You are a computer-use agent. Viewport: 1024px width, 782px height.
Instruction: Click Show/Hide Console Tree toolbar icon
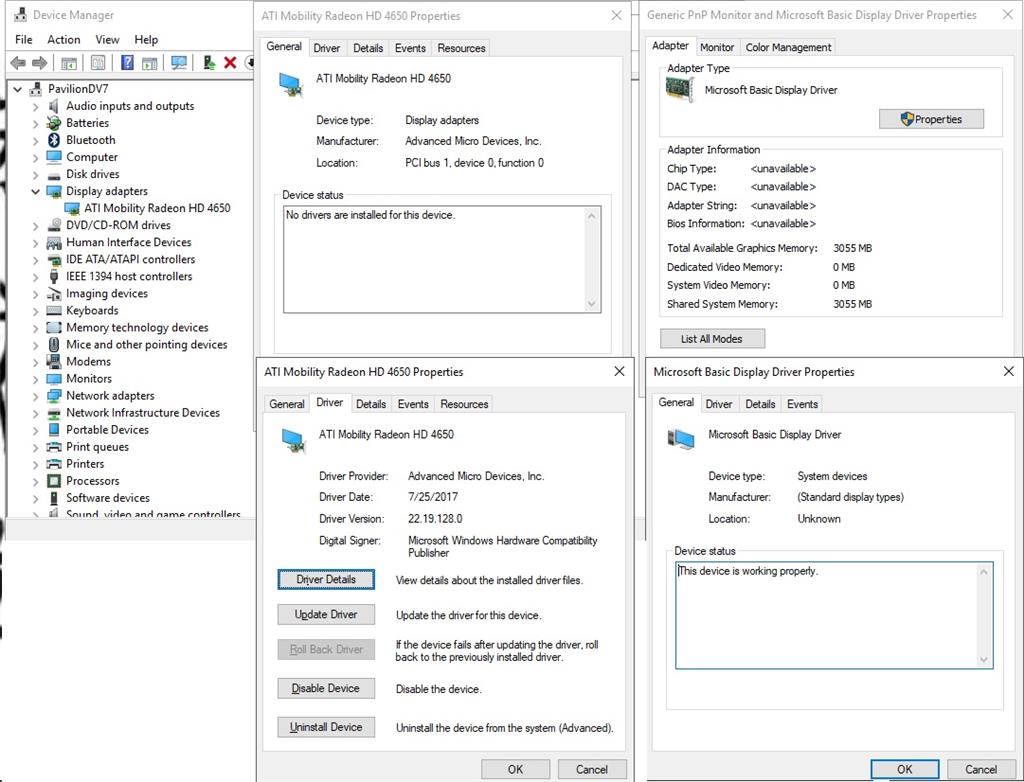point(69,63)
